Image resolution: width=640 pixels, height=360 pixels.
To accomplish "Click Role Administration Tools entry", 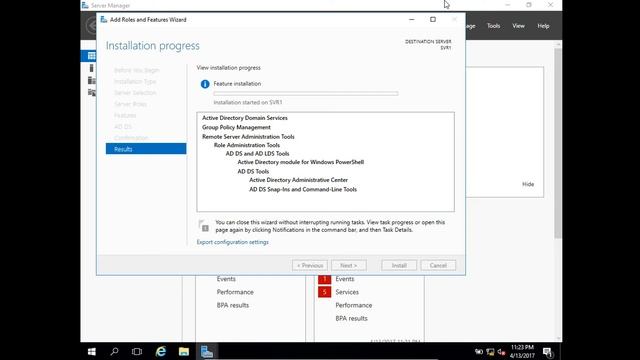I will [247, 145].
